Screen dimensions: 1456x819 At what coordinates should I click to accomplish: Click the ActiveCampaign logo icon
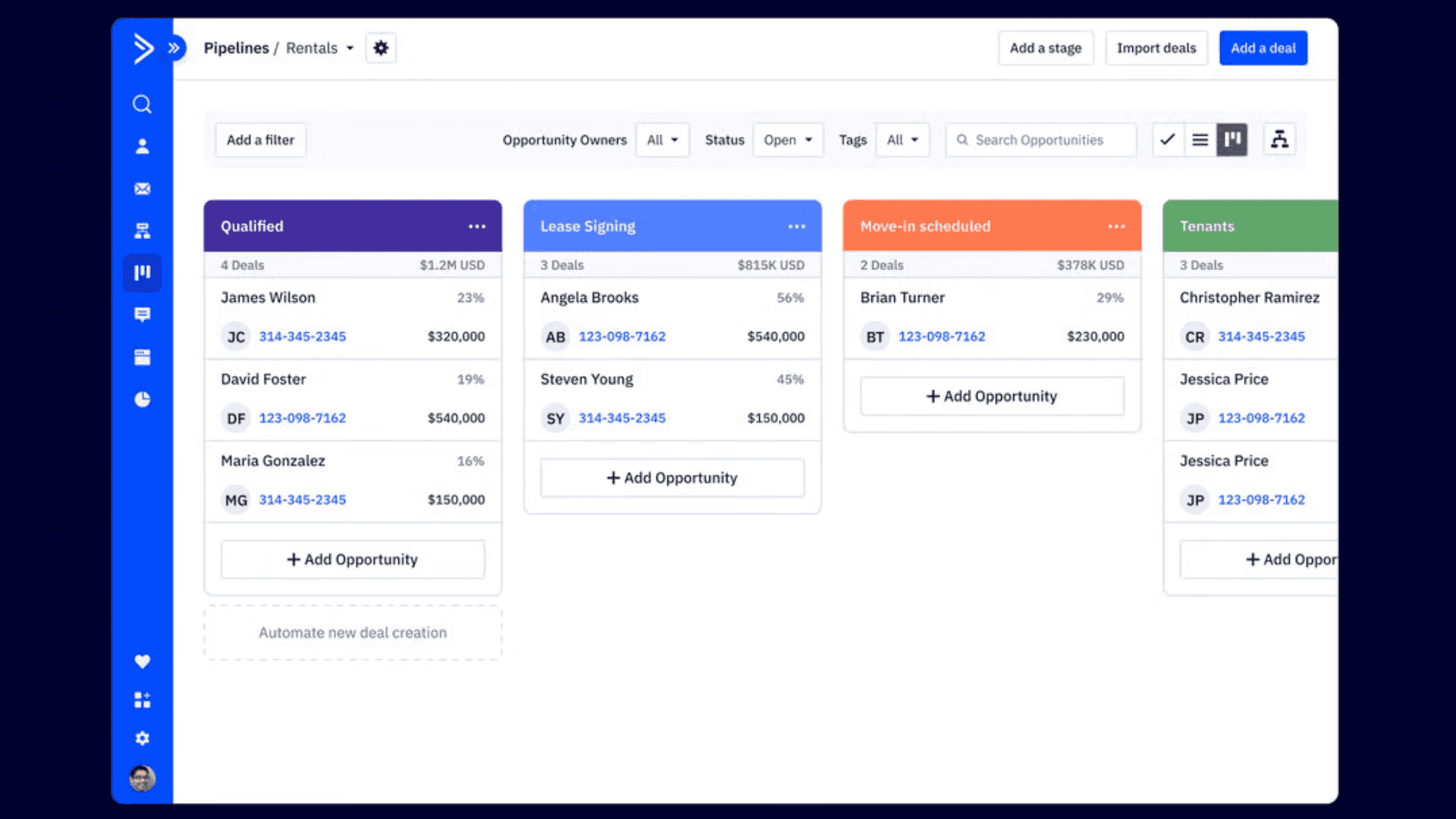tap(143, 48)
